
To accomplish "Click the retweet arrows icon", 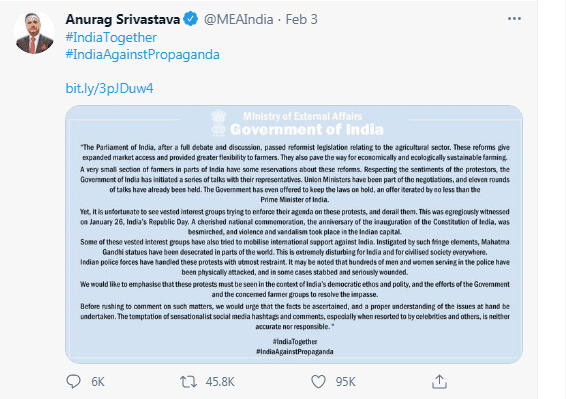I will pos(188,382).
